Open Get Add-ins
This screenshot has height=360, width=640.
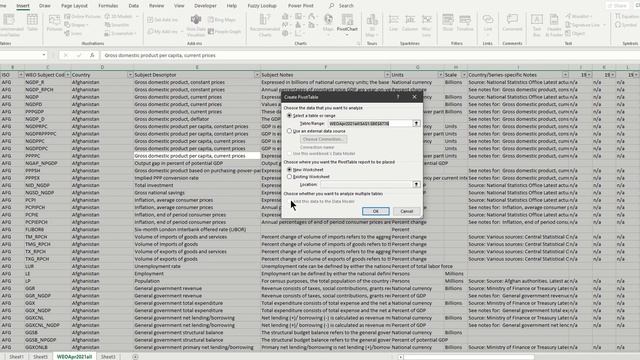pyautogui.click(x=163, y=20)
